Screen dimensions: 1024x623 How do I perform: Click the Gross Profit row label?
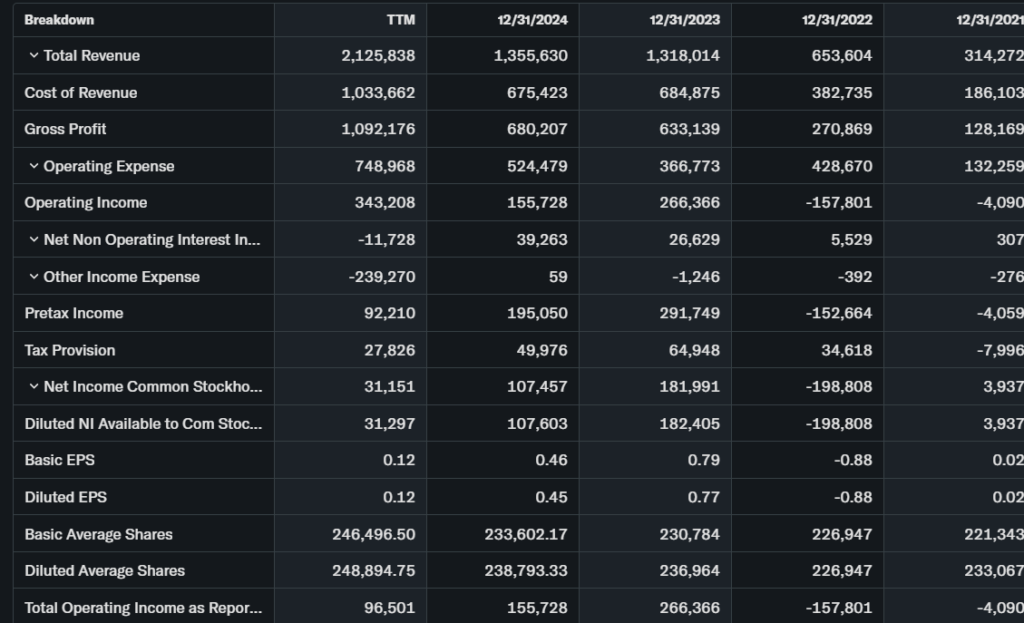(x=66, y=129)
